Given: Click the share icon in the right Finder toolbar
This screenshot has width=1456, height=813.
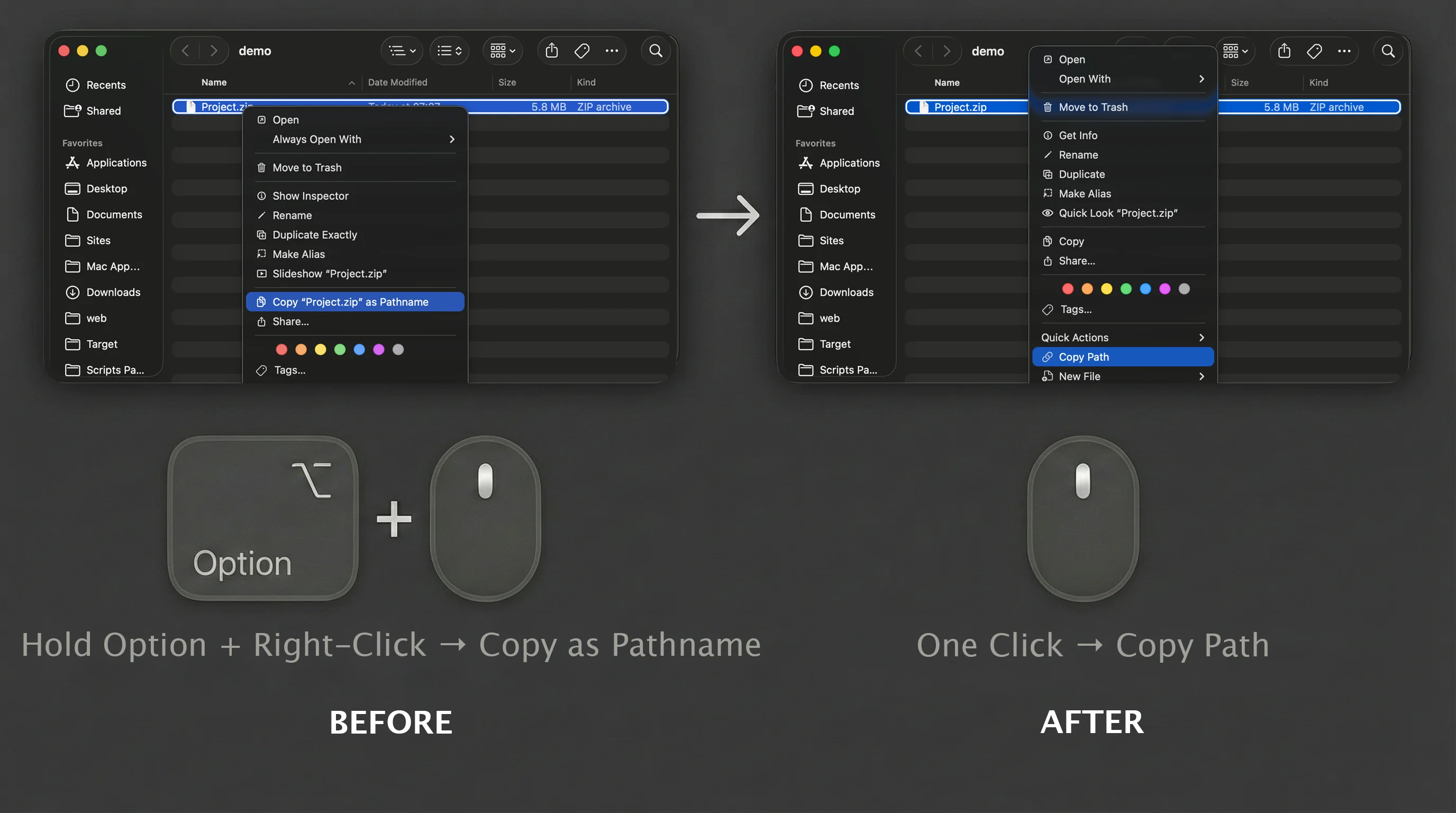Looking at the screenshot, I should (x=1284, y=51).
